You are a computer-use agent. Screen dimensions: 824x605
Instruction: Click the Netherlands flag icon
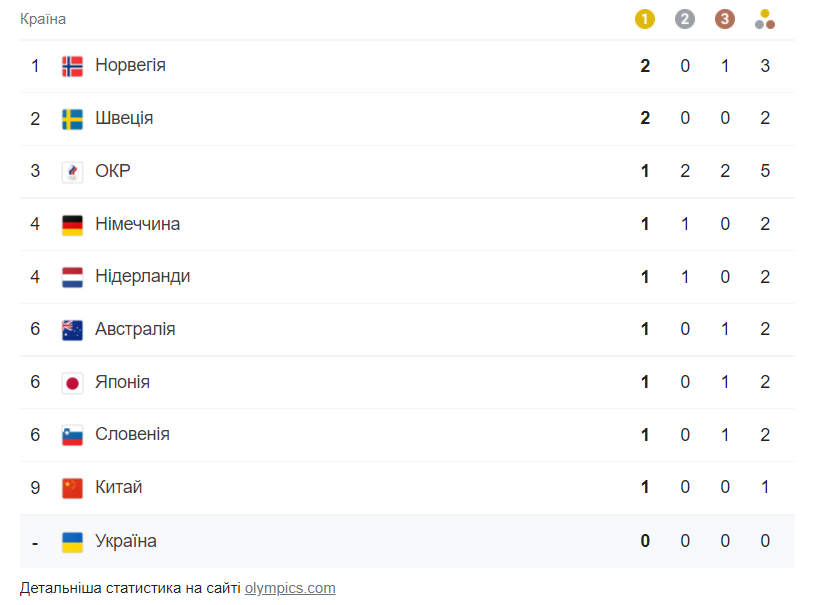pyautogui.click(x=72, y=277)
